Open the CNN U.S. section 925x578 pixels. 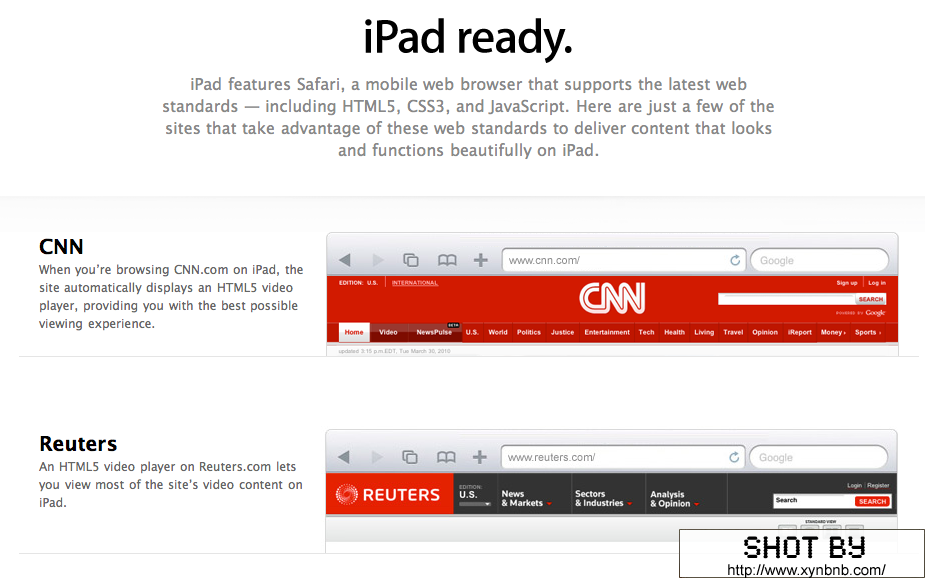(x=472, y=332)
